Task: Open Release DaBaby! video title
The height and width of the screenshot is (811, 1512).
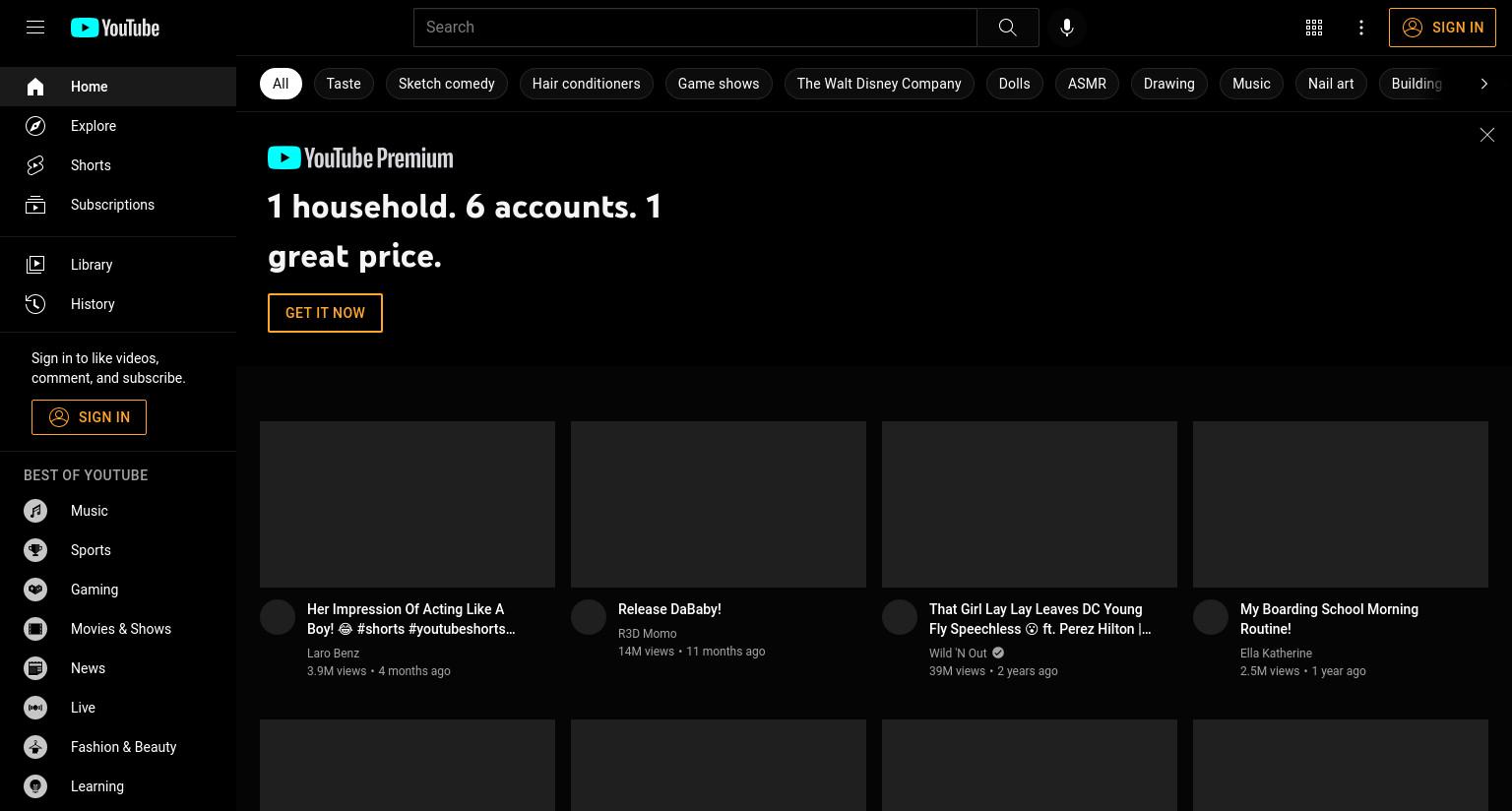Action: pyautogui.click(x=669, y=609)
